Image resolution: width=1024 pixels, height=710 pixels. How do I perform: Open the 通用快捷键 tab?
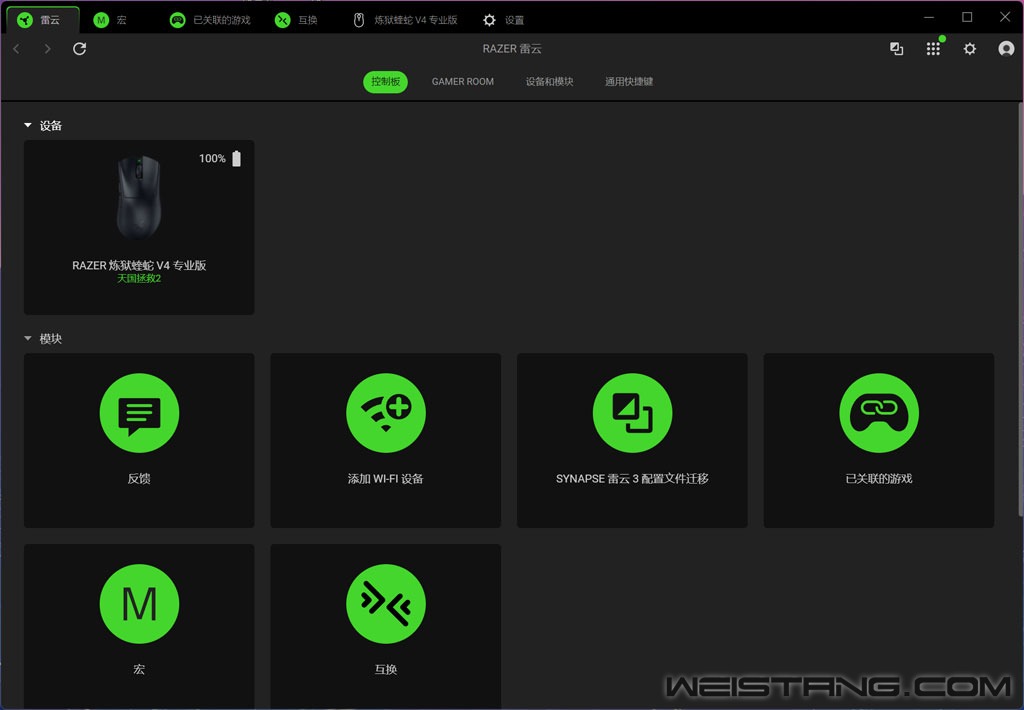coord(628,82)
